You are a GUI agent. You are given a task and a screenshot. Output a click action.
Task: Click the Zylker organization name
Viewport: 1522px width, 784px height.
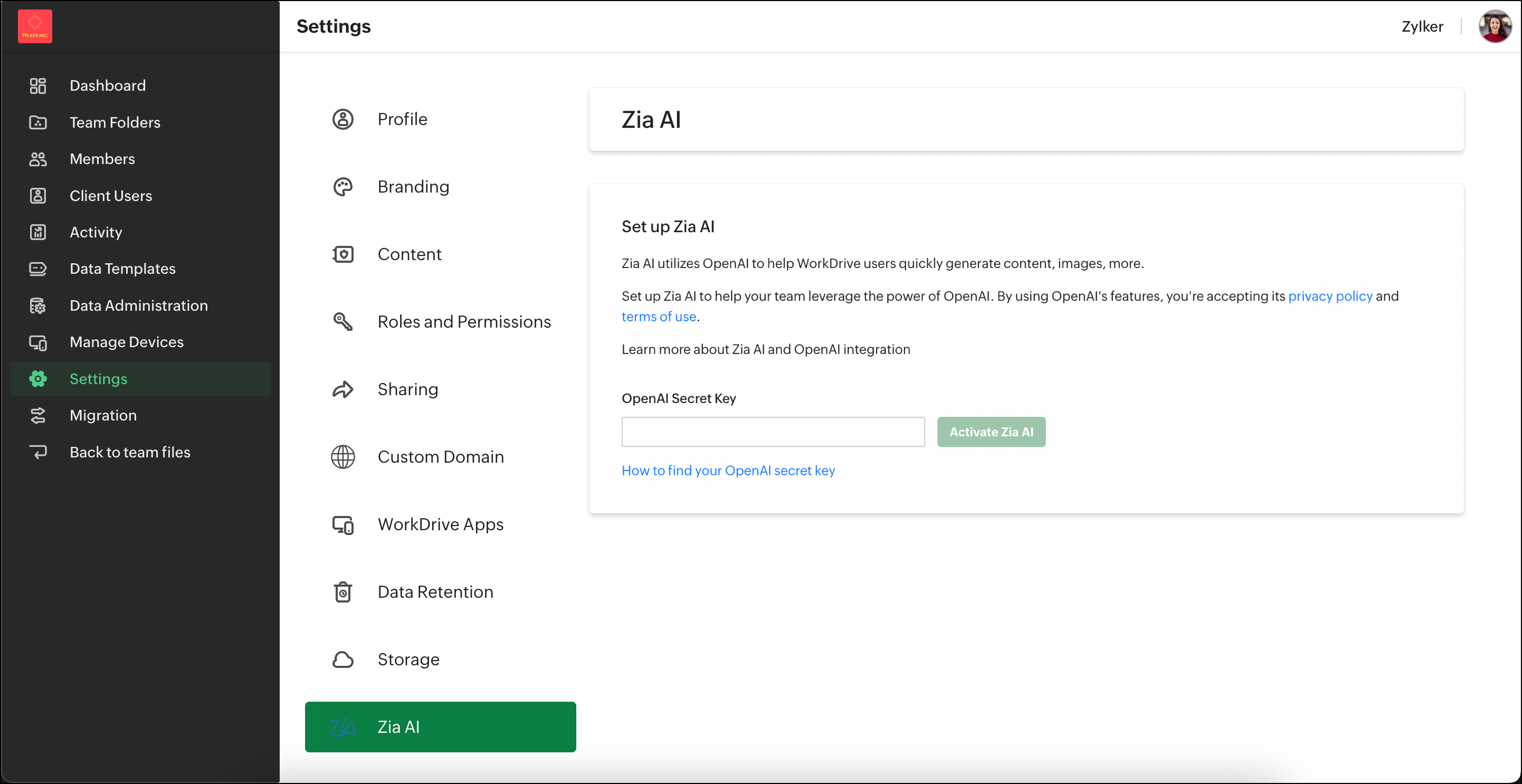(x=1422, y=26)
